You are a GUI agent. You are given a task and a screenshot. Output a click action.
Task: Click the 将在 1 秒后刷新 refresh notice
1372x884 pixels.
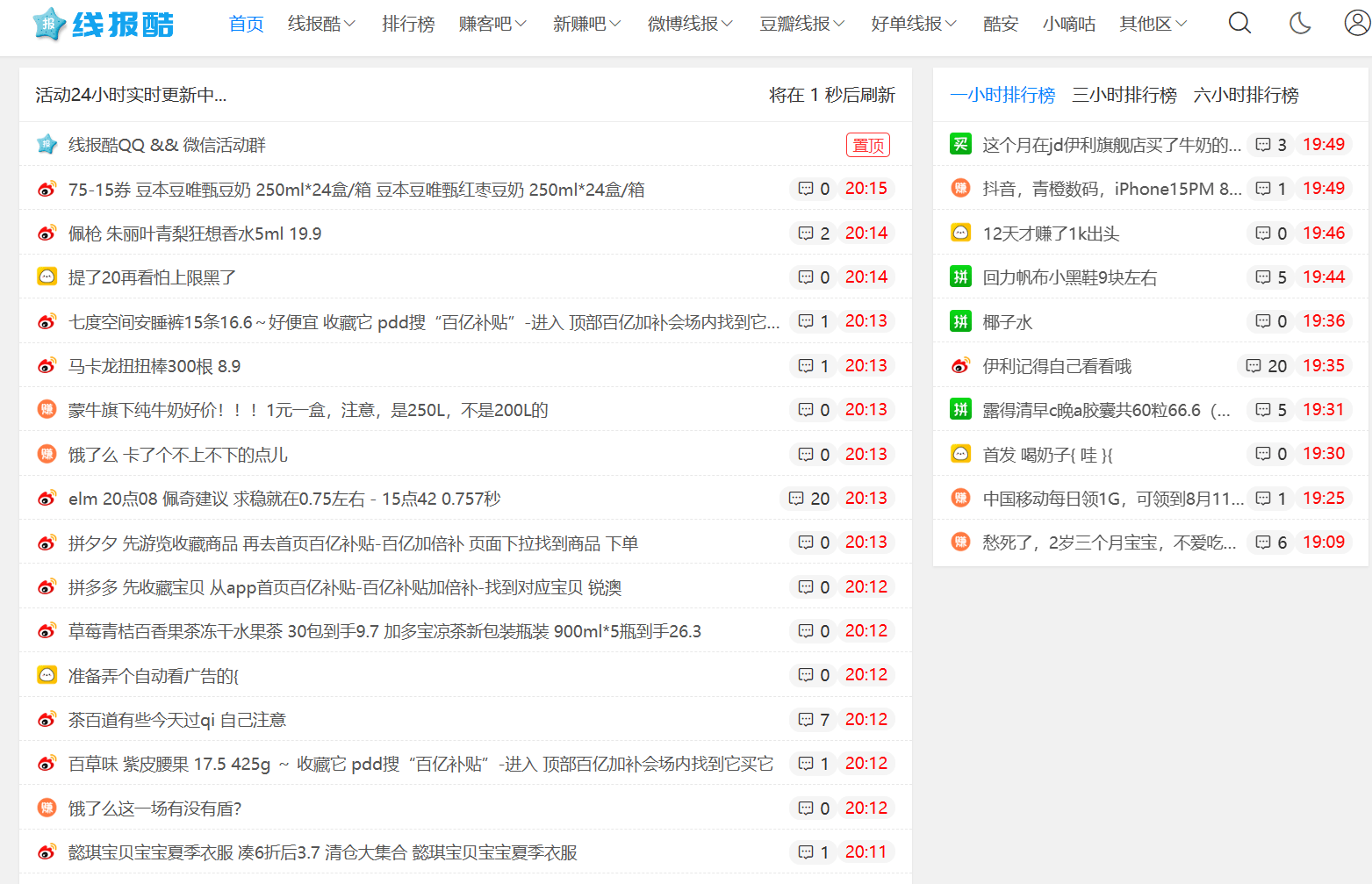pyautogui.click(x=832, y=95)
